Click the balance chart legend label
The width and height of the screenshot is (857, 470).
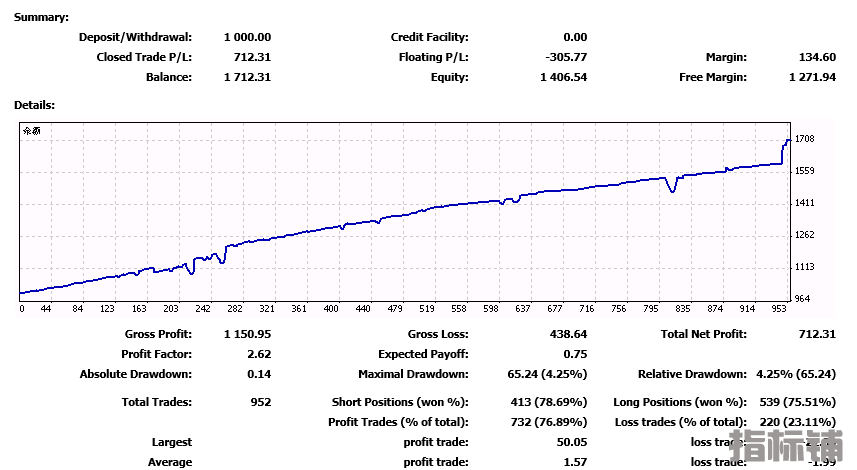click(32, 131)
